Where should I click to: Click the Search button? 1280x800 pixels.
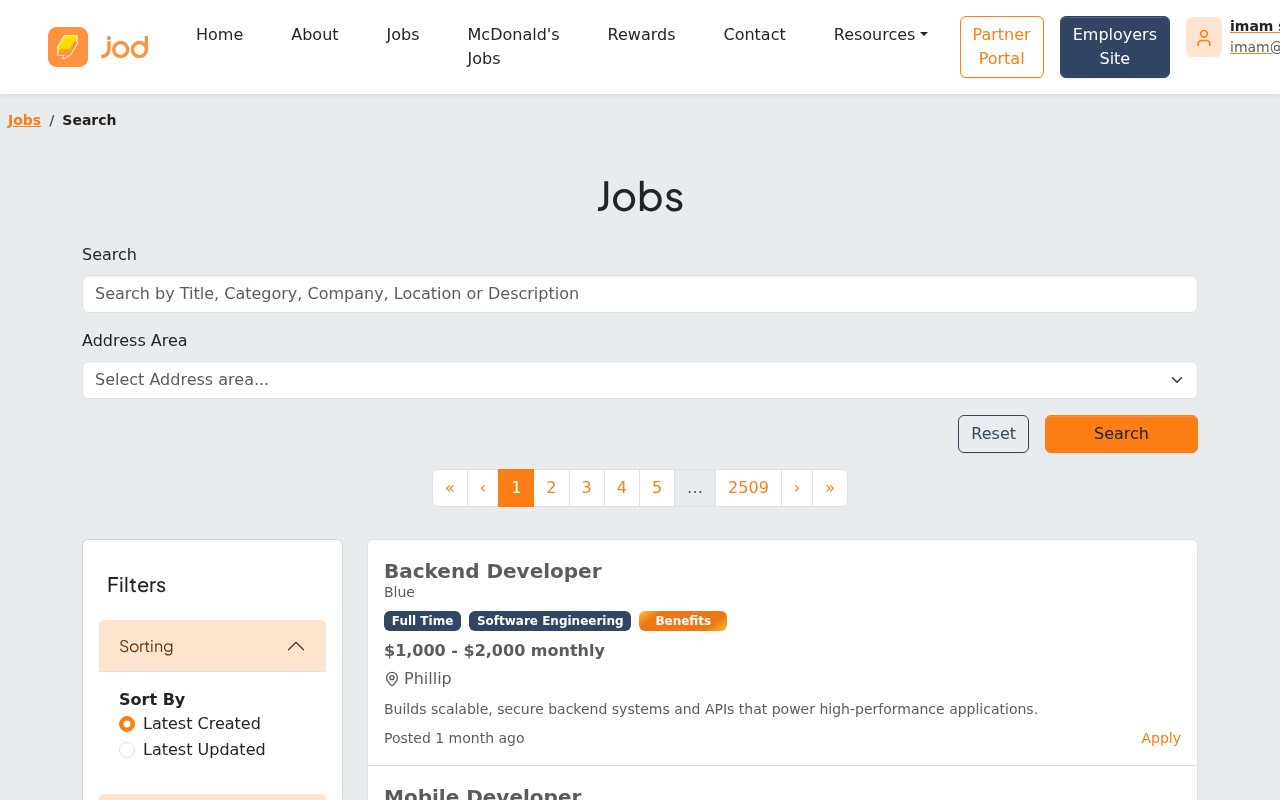click(x=1121, y=434)
